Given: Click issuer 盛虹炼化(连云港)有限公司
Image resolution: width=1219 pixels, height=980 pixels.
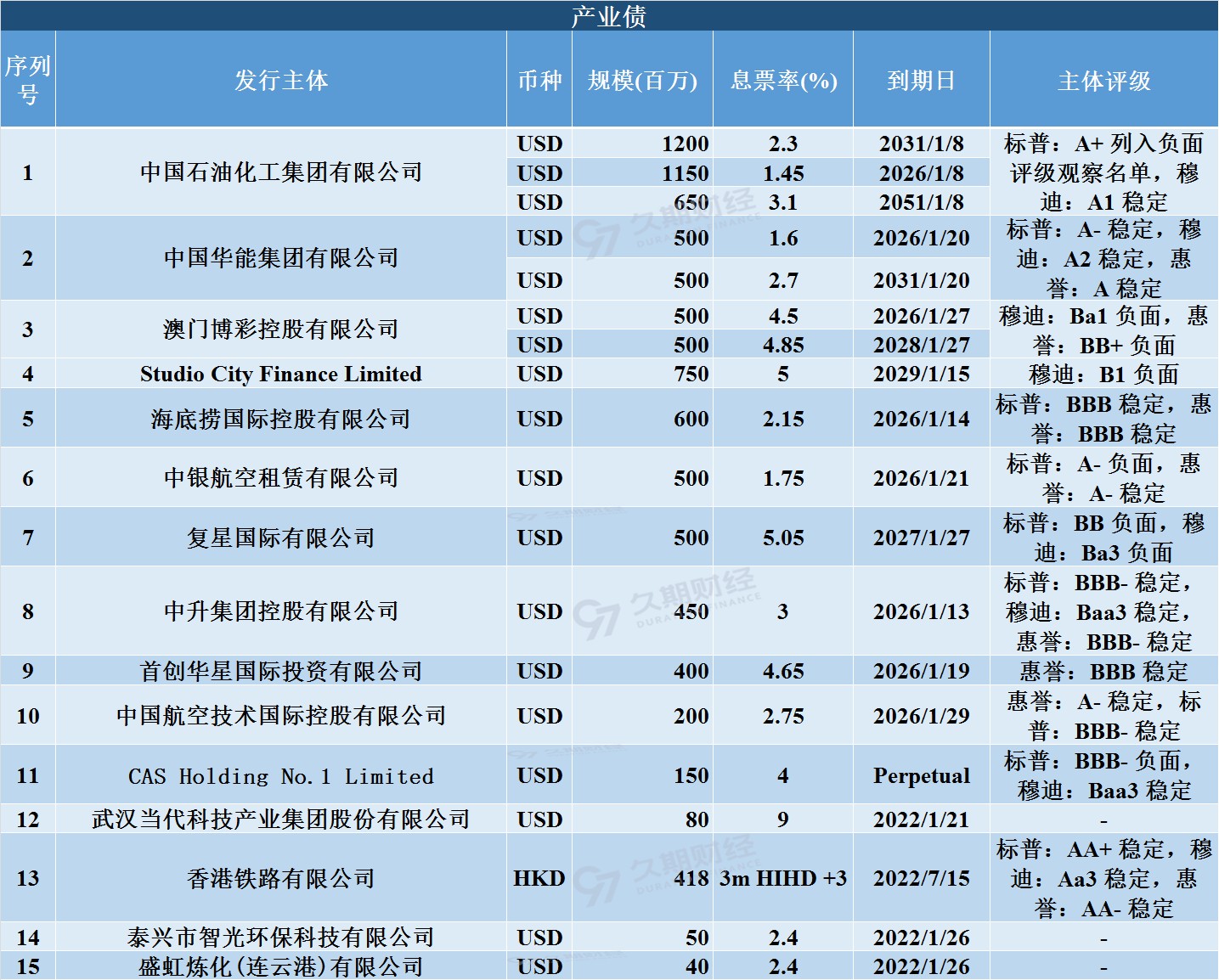Looking at the screenshot, I should (x=281, y=966).
